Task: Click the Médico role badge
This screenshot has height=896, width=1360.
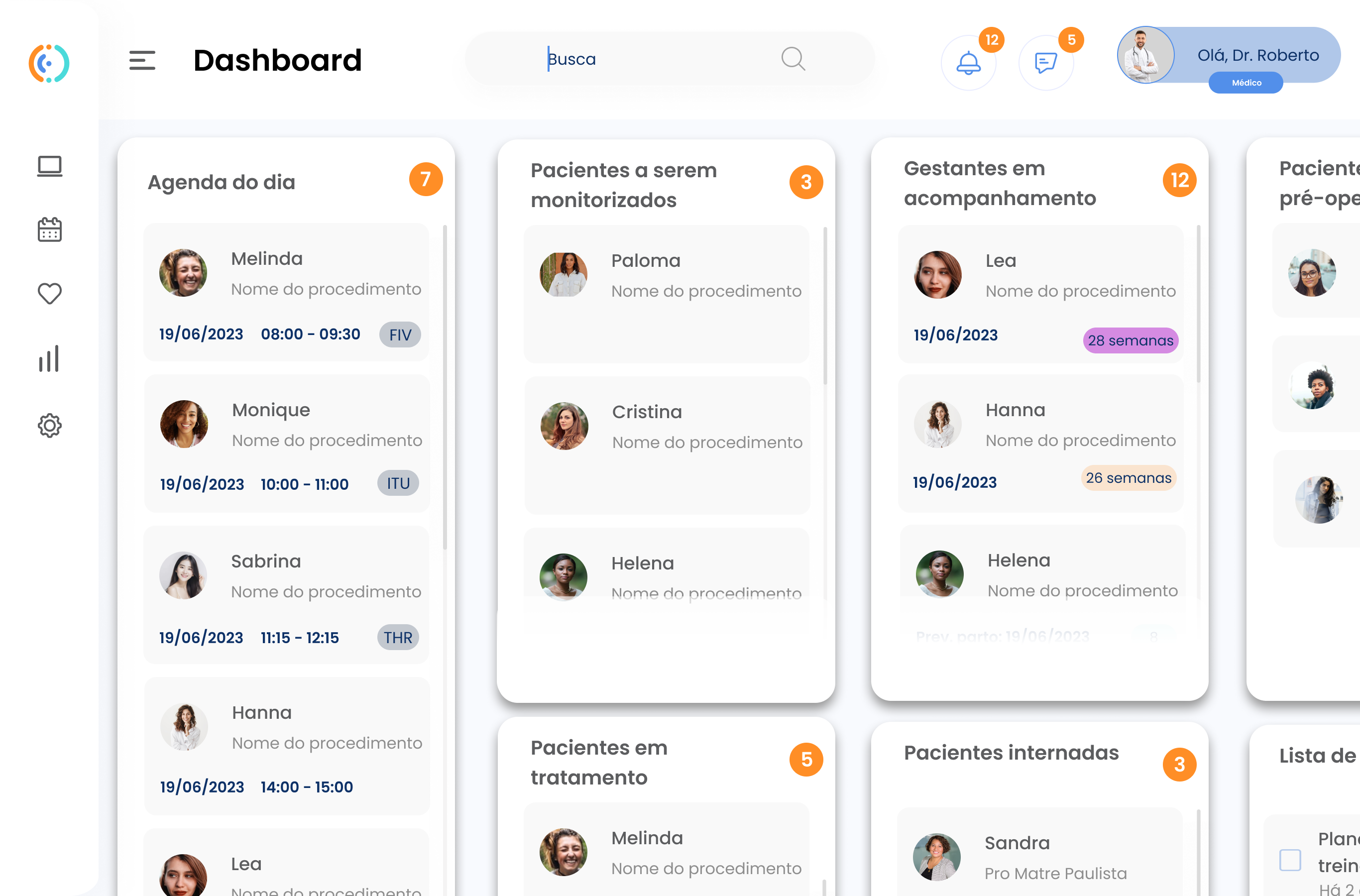Action: [1246, 83]
